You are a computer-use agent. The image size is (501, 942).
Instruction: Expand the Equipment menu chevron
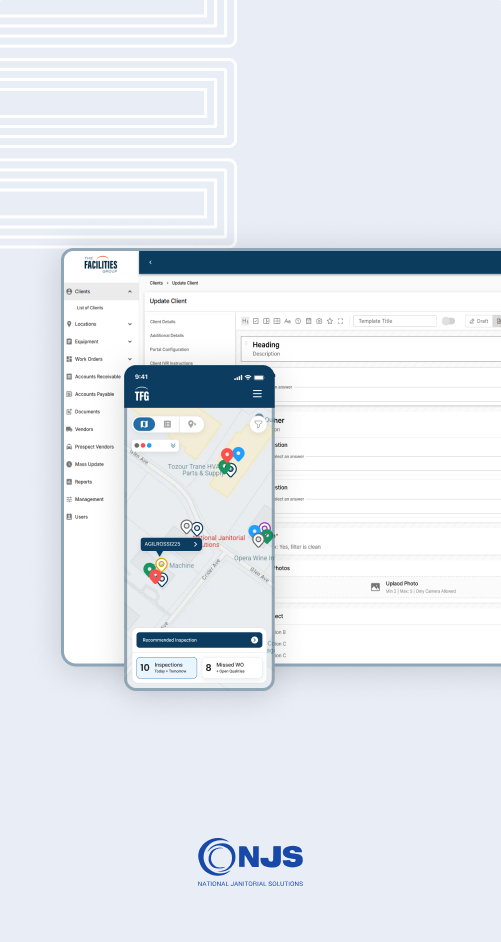[130, 341]
